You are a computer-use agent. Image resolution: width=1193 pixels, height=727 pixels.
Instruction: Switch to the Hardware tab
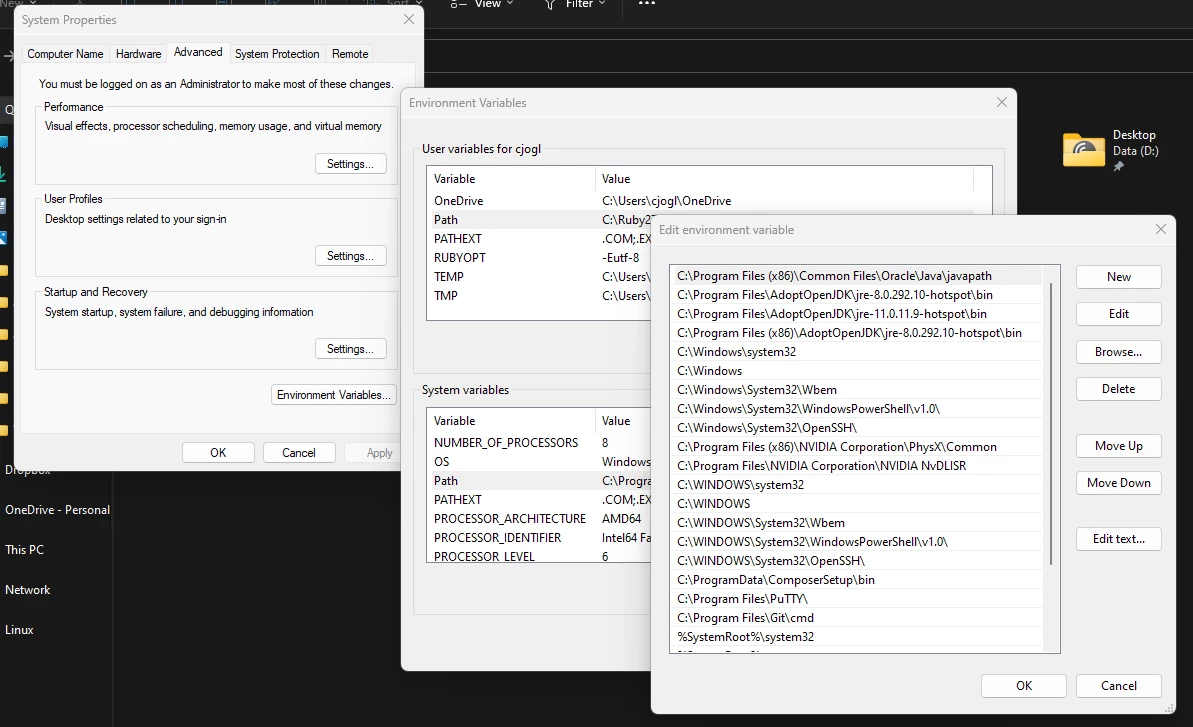click(x=138, y=54)
